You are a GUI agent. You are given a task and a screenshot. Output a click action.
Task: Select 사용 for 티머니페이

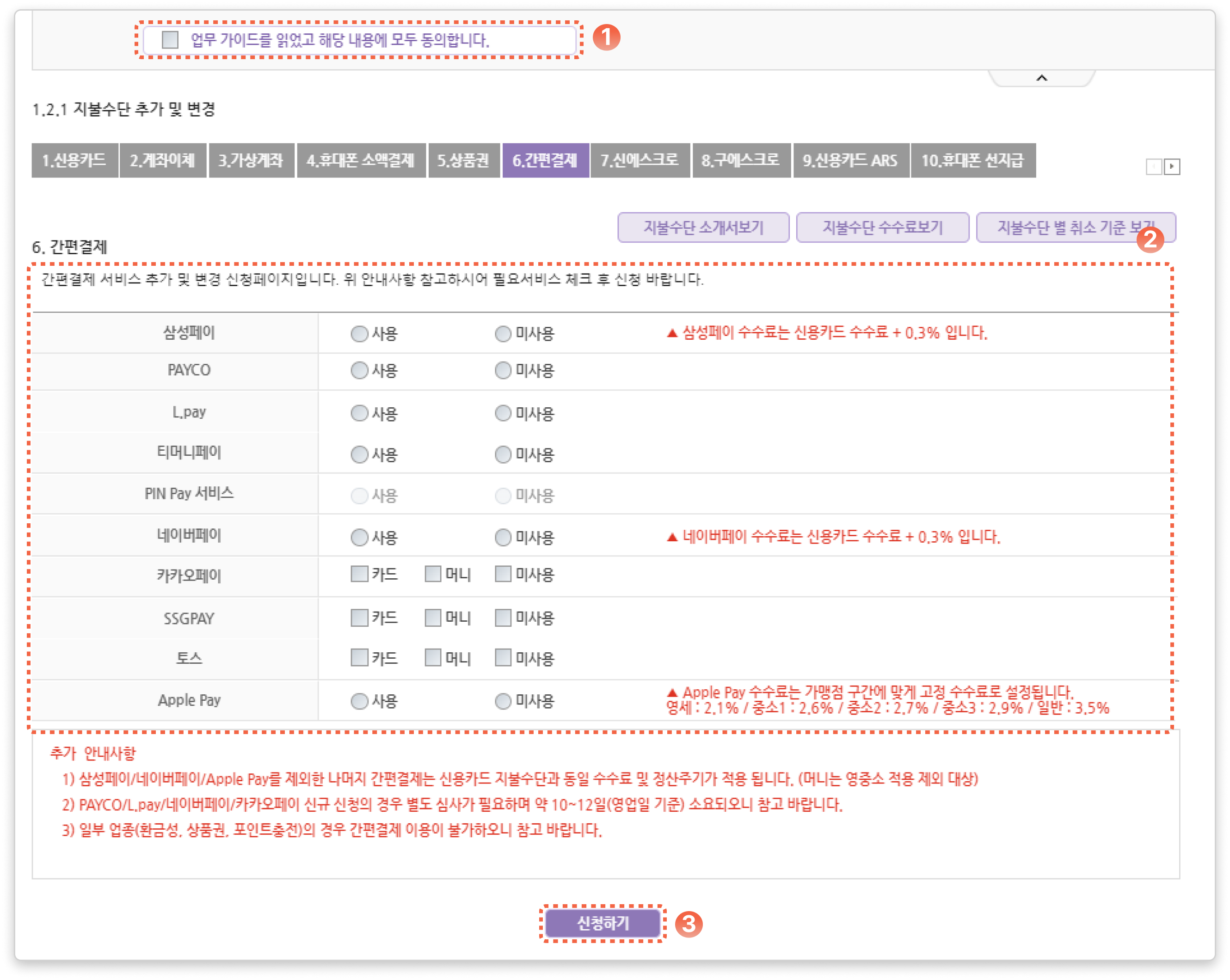pos(359,454)
